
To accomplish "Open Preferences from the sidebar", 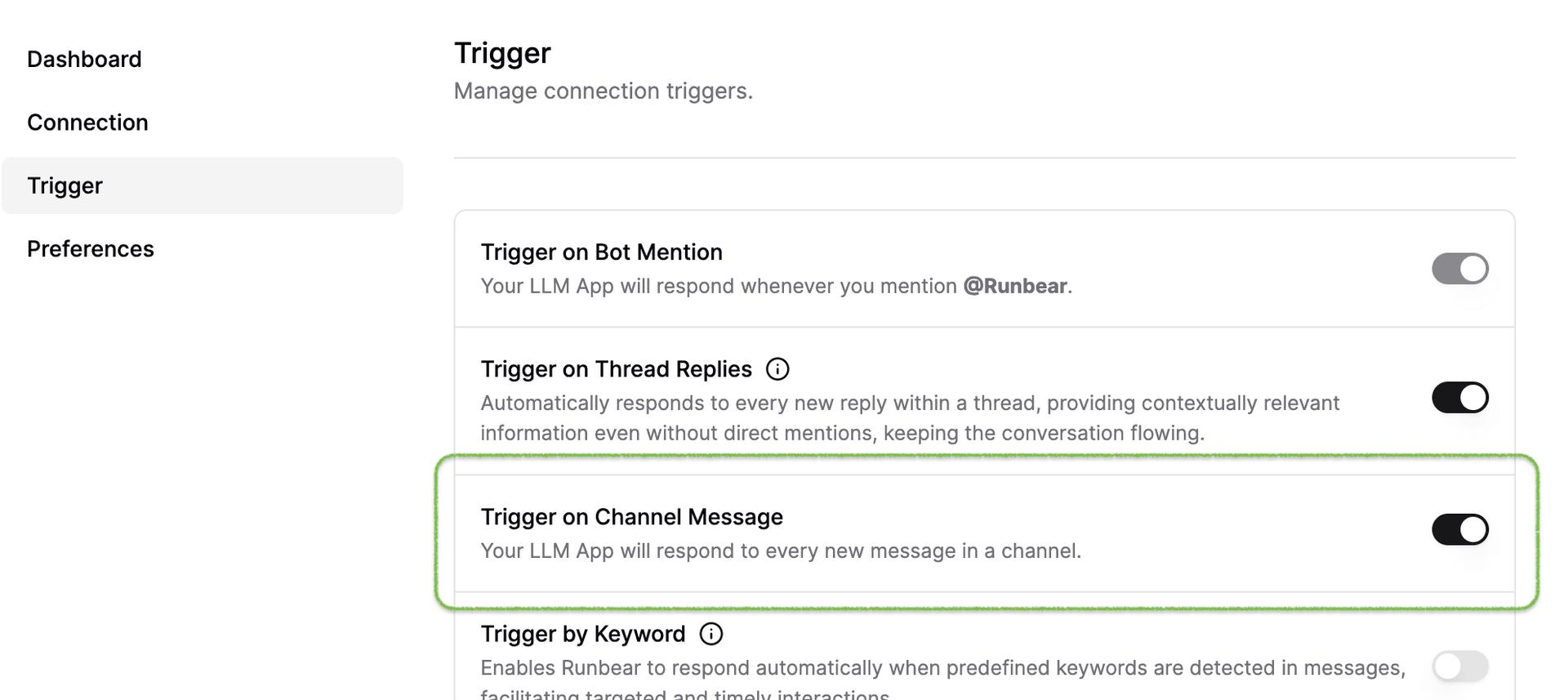I will [x=90, y=249].
